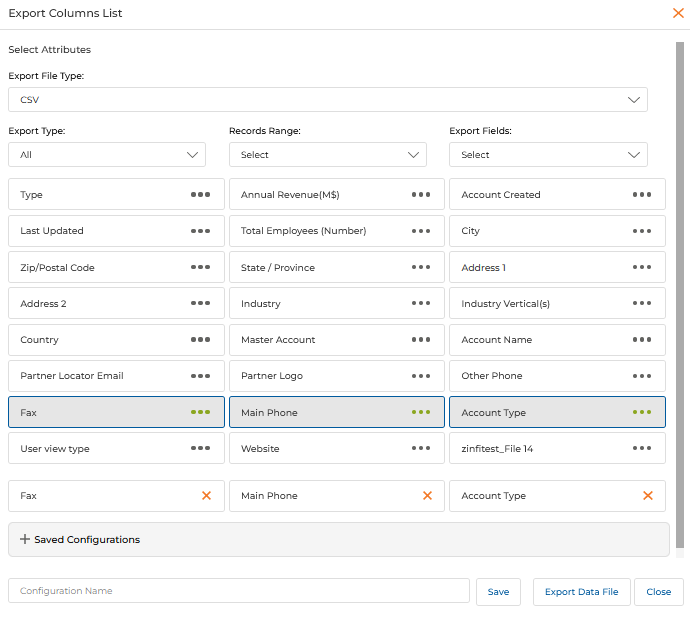Click the three-dot icon for Address 1
The height and width of the screenshot is (617, 690).
[642, 267]
